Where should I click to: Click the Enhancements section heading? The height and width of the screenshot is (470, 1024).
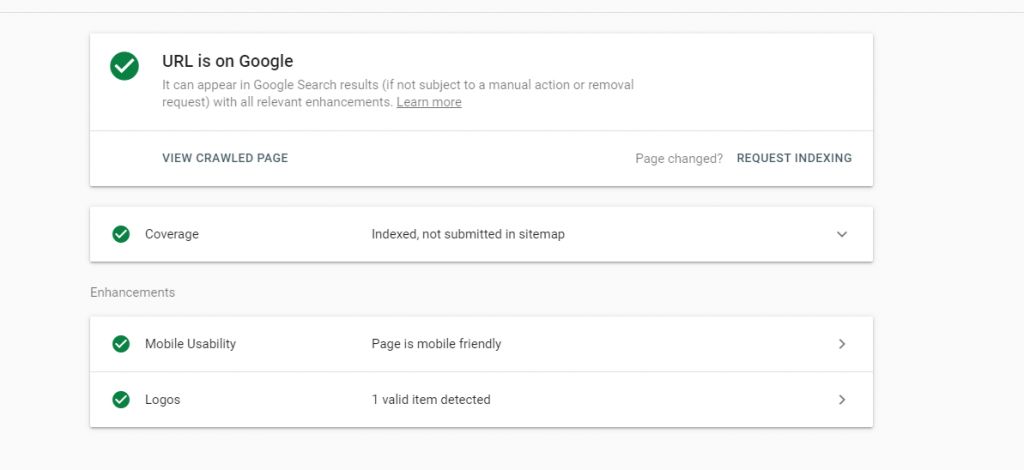[x=133, y=292]
